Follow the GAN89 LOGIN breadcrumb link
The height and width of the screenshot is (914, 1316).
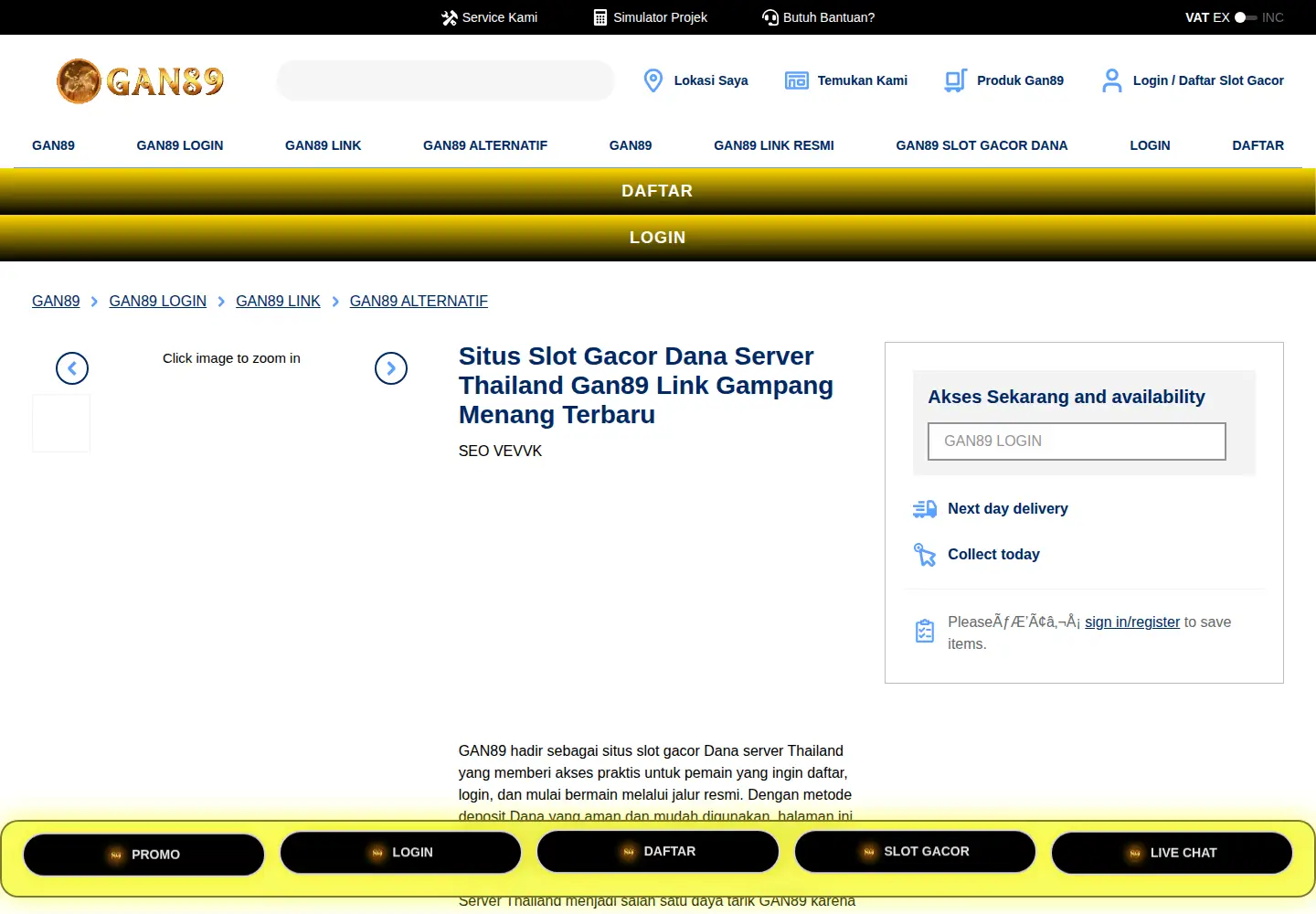click(x=157, y=301)
